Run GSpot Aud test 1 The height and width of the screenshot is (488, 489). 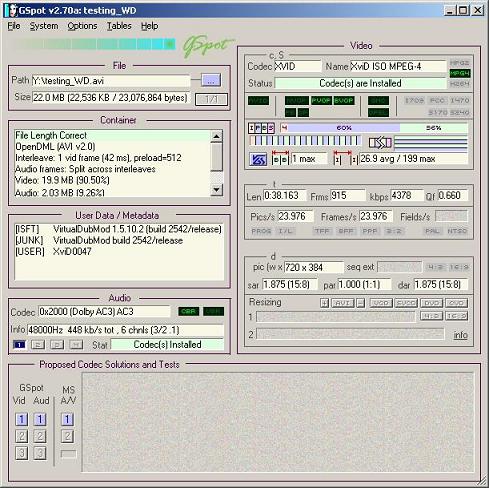(x=40, y=419)
